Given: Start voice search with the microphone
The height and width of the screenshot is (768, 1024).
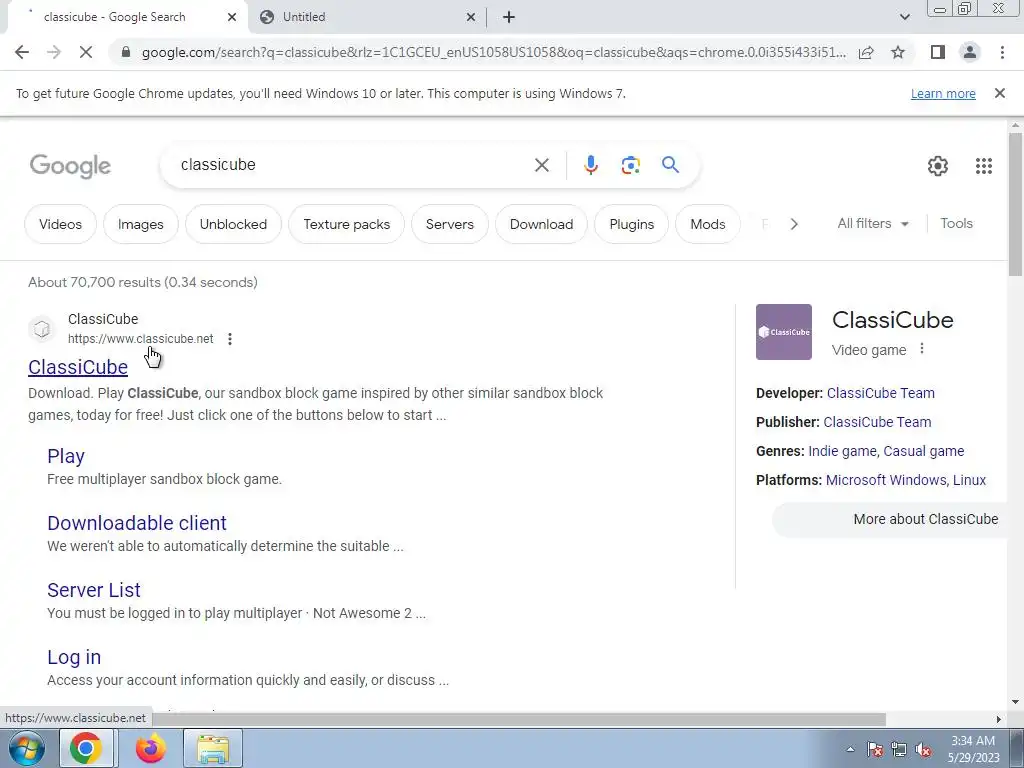Looking at the screenshot, I should (x=590, y=165).
